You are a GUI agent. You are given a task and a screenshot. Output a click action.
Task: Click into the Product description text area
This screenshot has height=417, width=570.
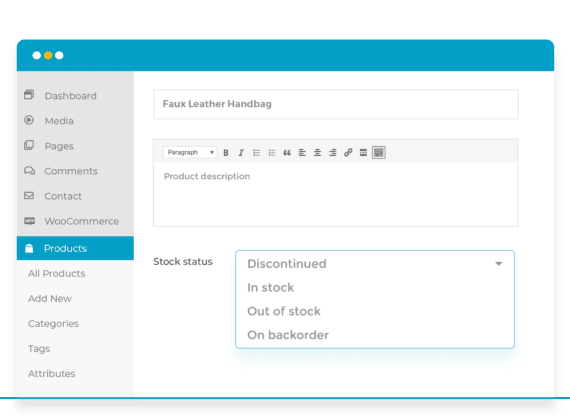(336, 194)
